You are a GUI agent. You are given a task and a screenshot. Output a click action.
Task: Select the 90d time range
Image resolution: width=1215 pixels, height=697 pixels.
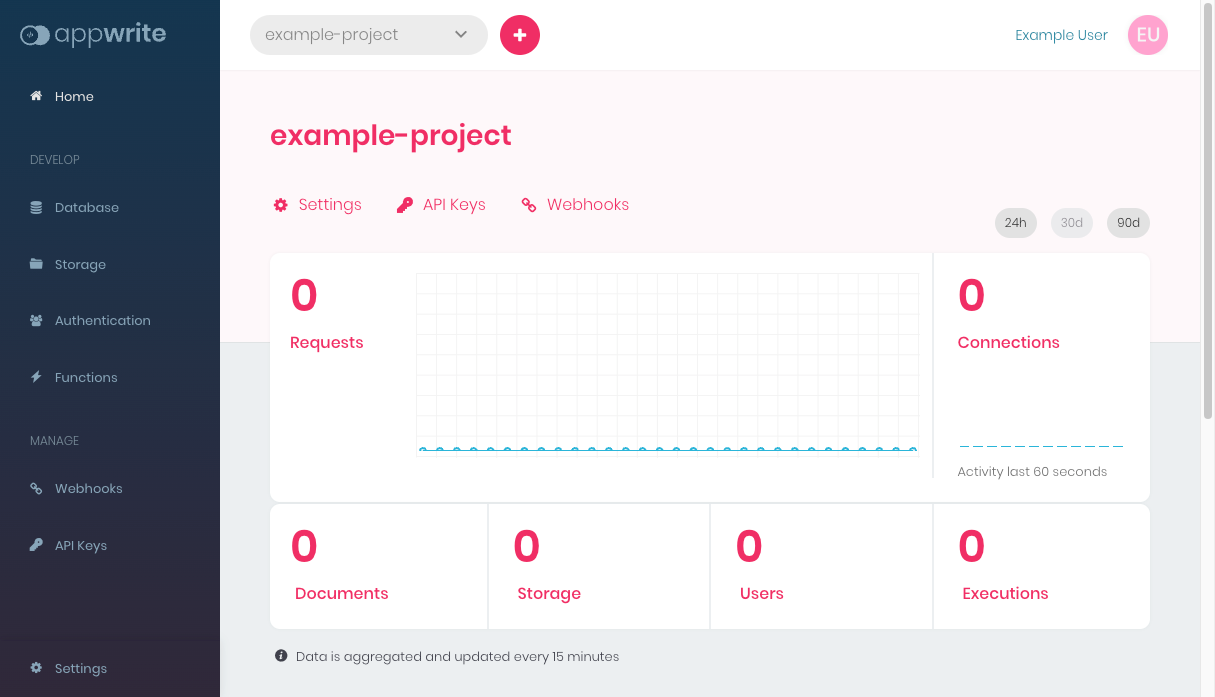point(1128,223)
